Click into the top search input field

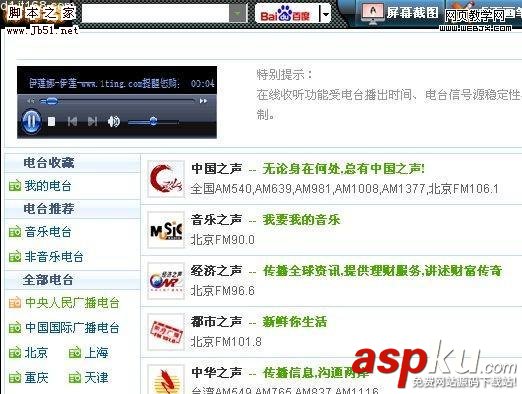pyautogui.click(x=156, y=14)
